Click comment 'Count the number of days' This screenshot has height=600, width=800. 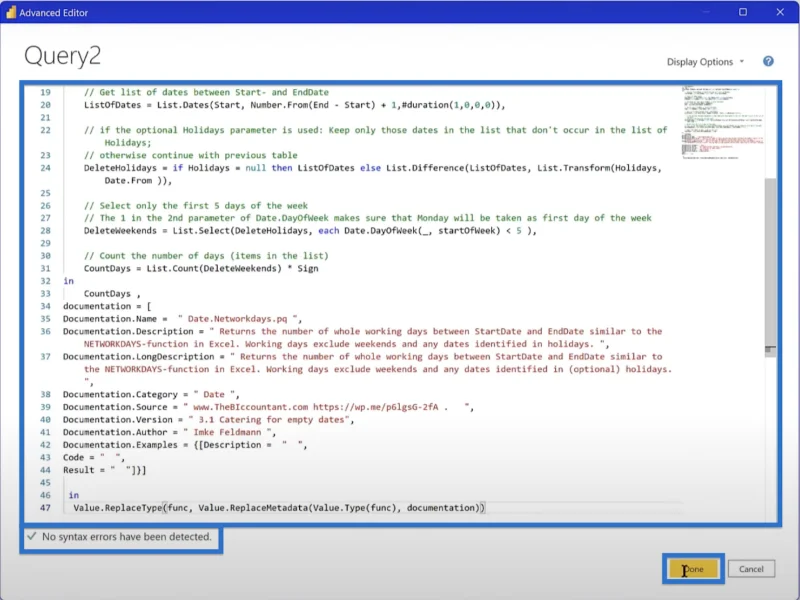pos(206,256)
